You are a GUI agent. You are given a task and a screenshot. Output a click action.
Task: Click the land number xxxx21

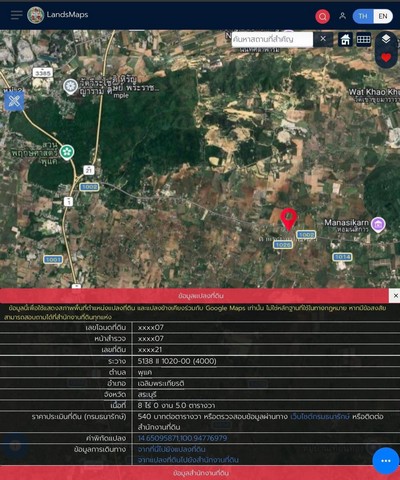(x=150, y=350)
